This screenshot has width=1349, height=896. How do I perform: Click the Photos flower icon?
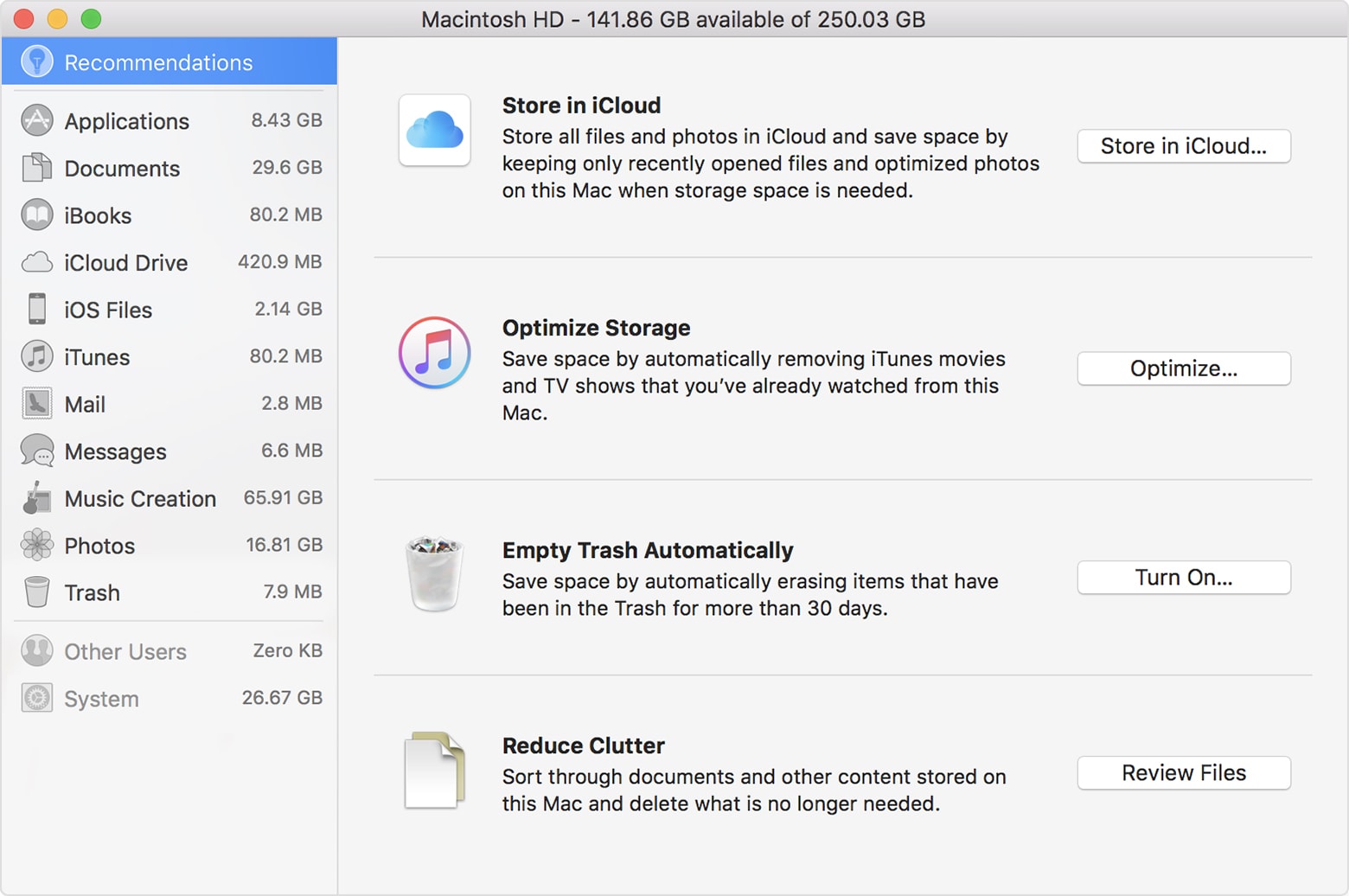[37, 545]
